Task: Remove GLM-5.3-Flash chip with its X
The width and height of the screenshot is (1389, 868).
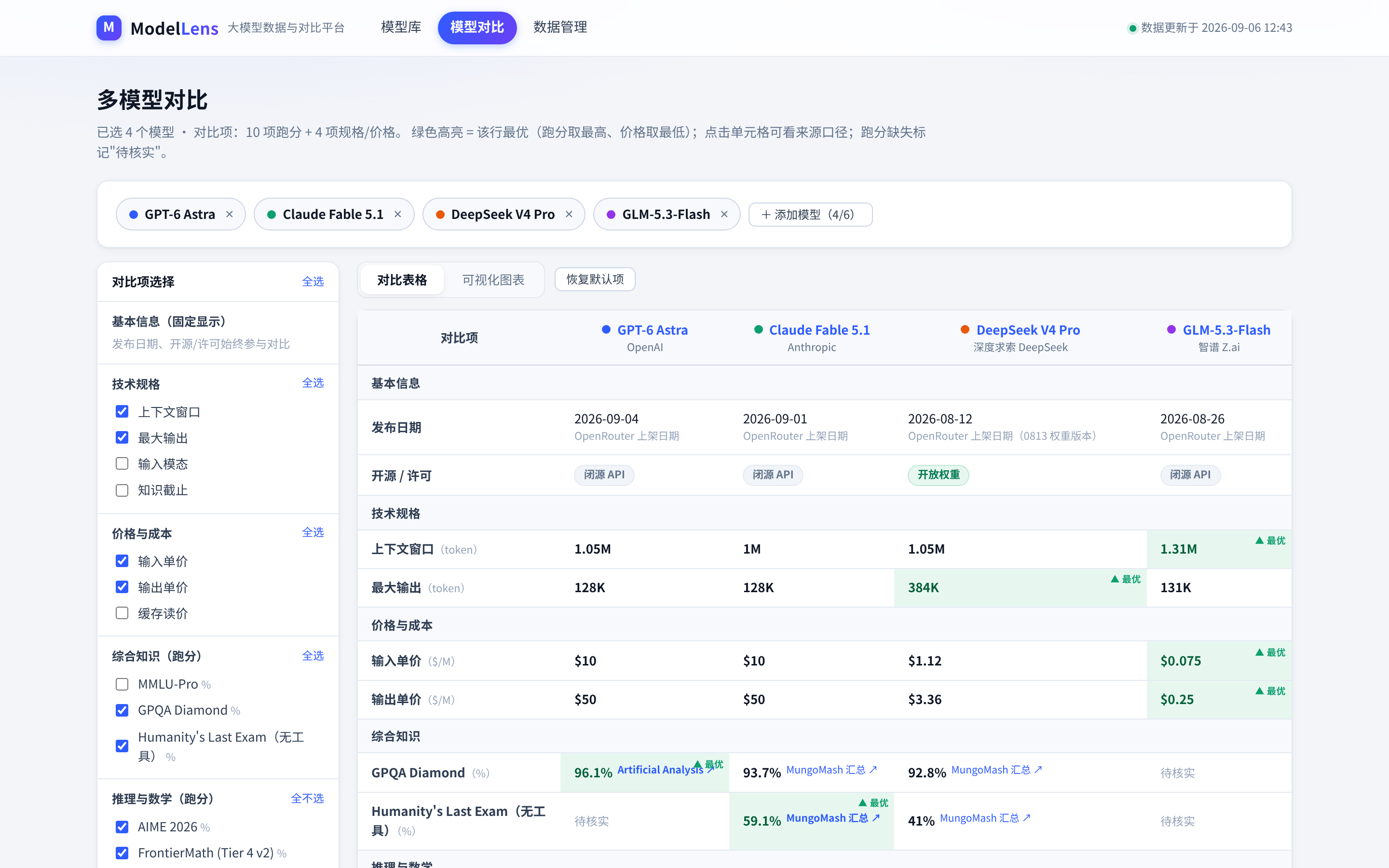Action: click(724, 214)
